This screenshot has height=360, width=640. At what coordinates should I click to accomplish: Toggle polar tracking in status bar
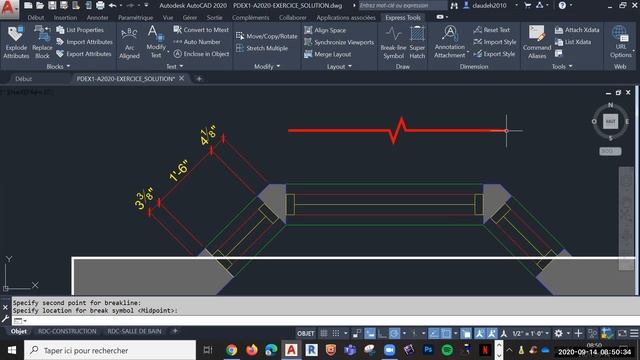coord(394,333)
